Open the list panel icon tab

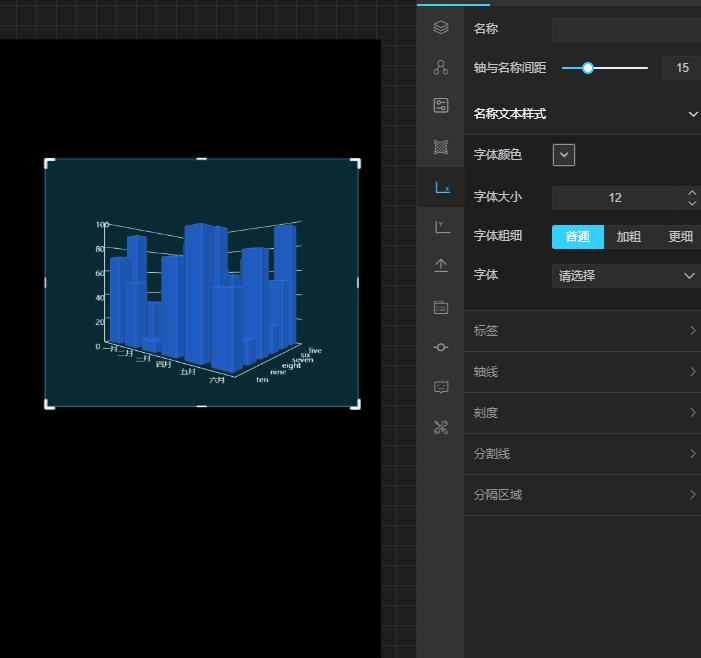(441, 308)
